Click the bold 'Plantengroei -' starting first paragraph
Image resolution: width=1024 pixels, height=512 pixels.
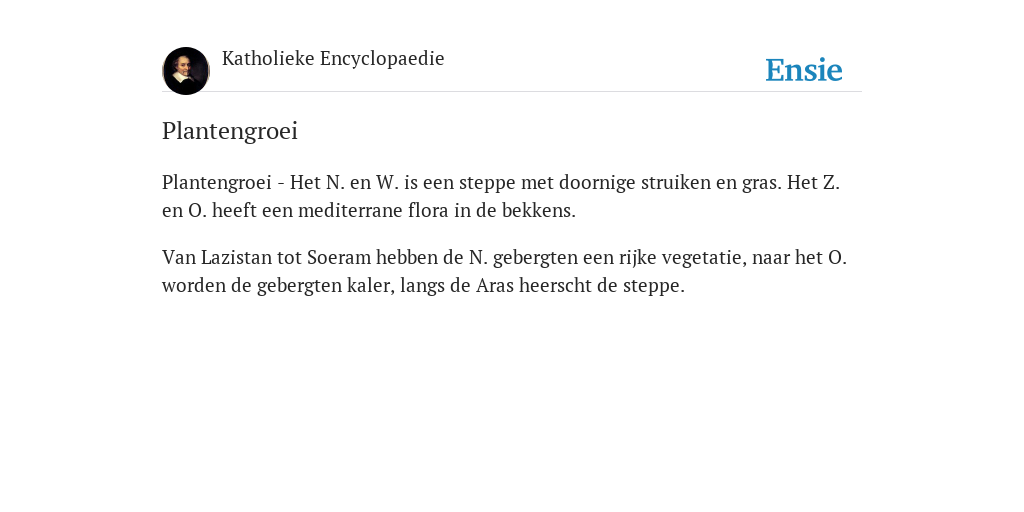tap(223, 183)
